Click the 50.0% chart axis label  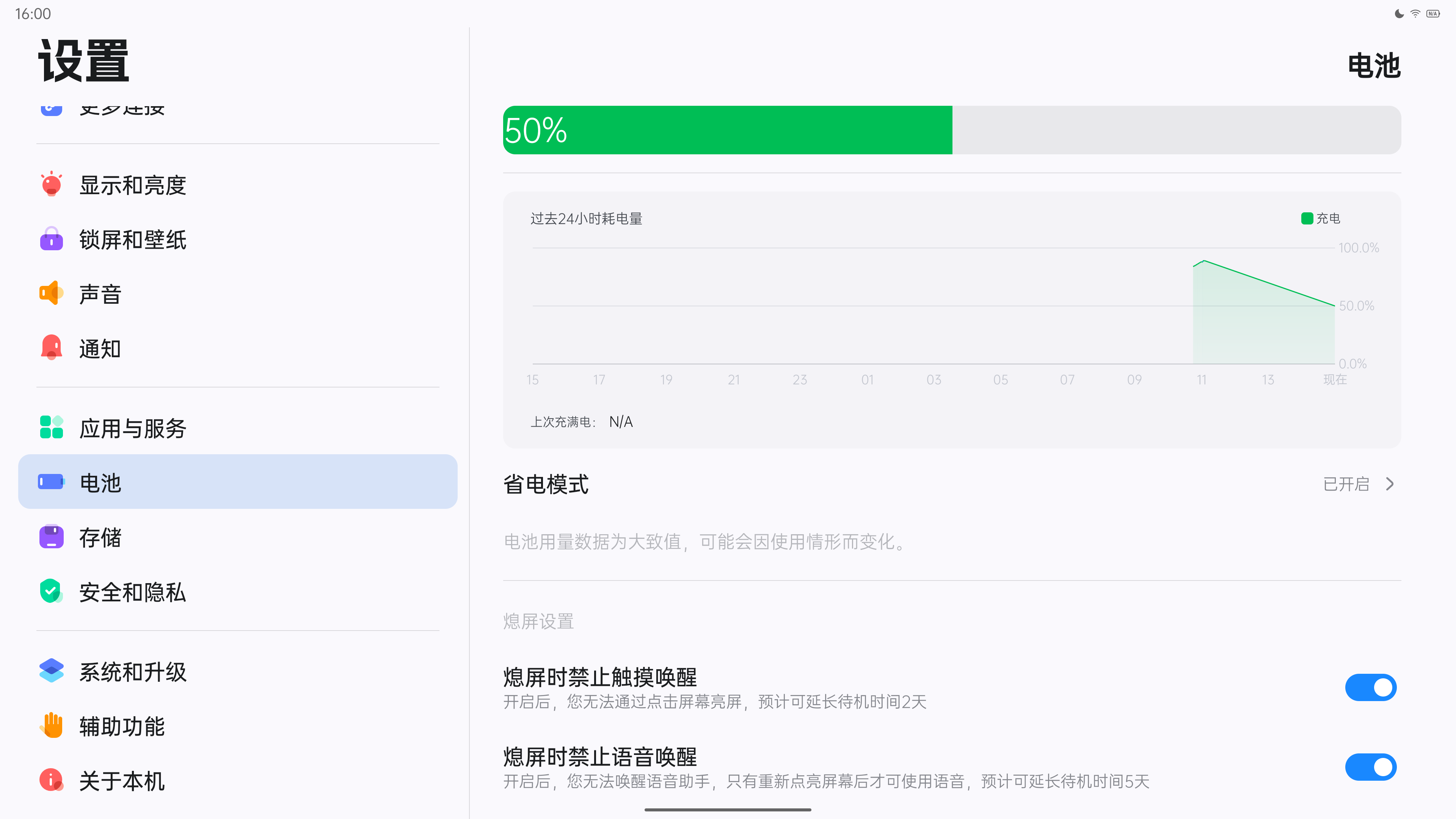pos(1357,306)
